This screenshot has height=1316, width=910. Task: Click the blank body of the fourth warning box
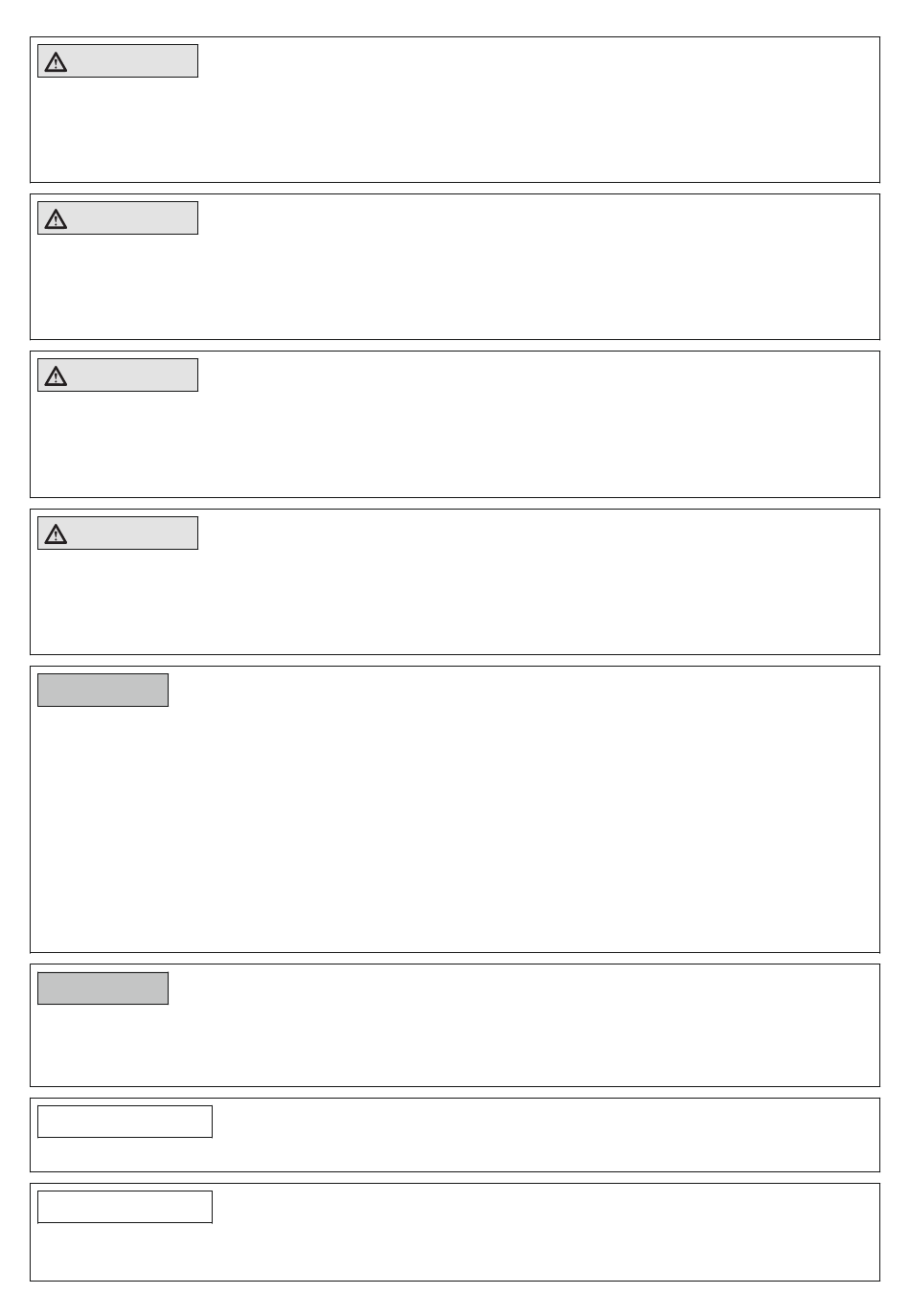(455, 601)
